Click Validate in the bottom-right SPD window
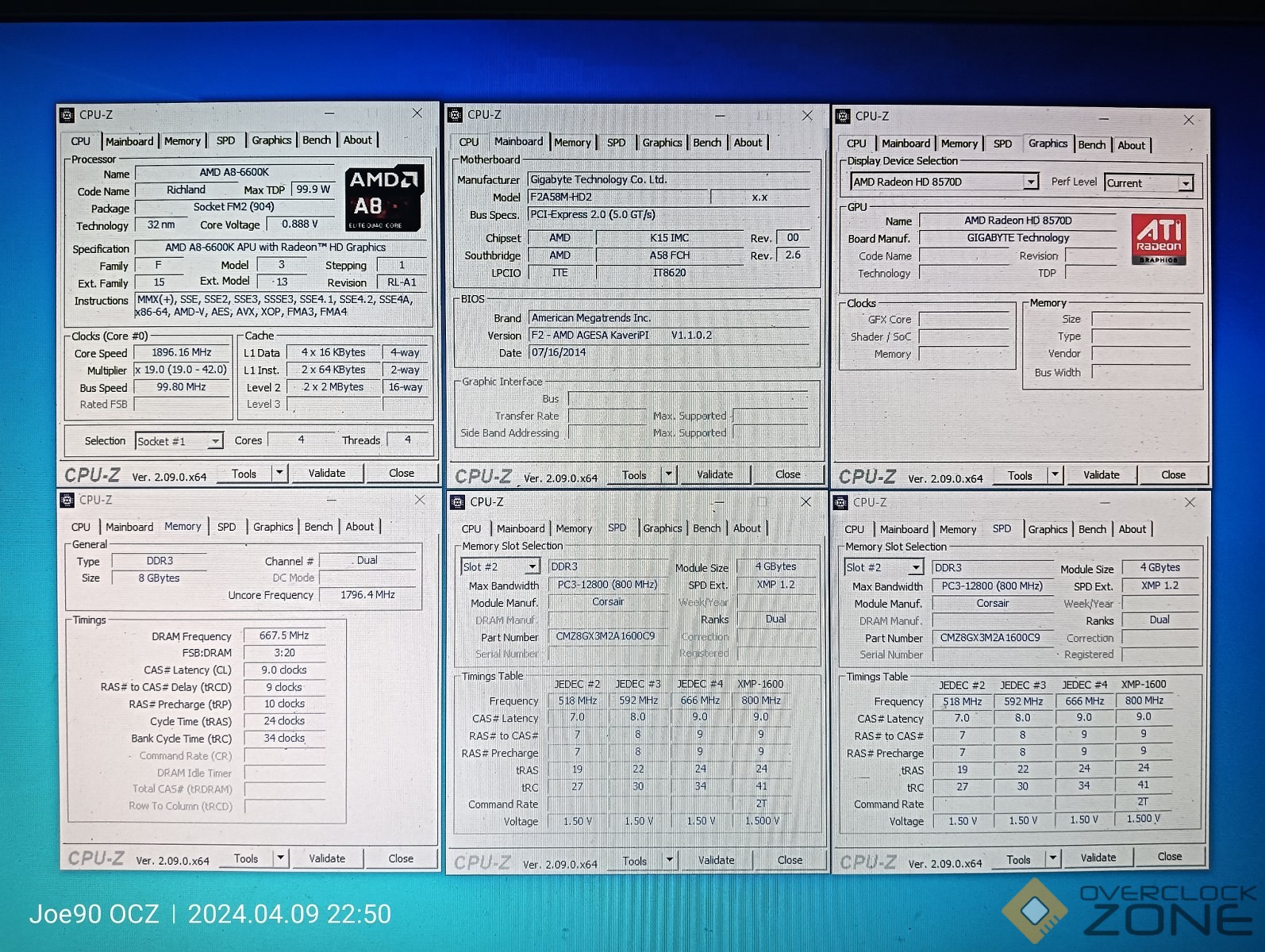The image size is (1265, 952). point(1098,858)
